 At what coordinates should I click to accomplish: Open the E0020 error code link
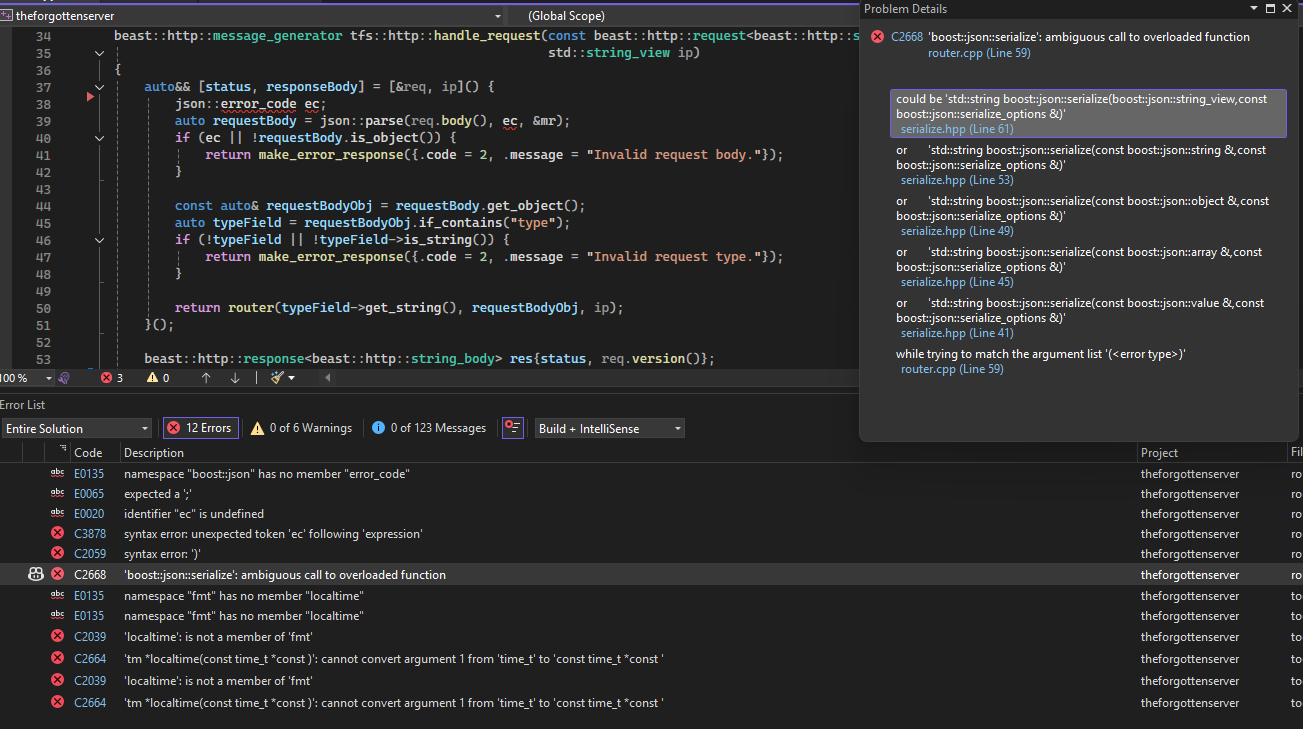coord(89,514)
